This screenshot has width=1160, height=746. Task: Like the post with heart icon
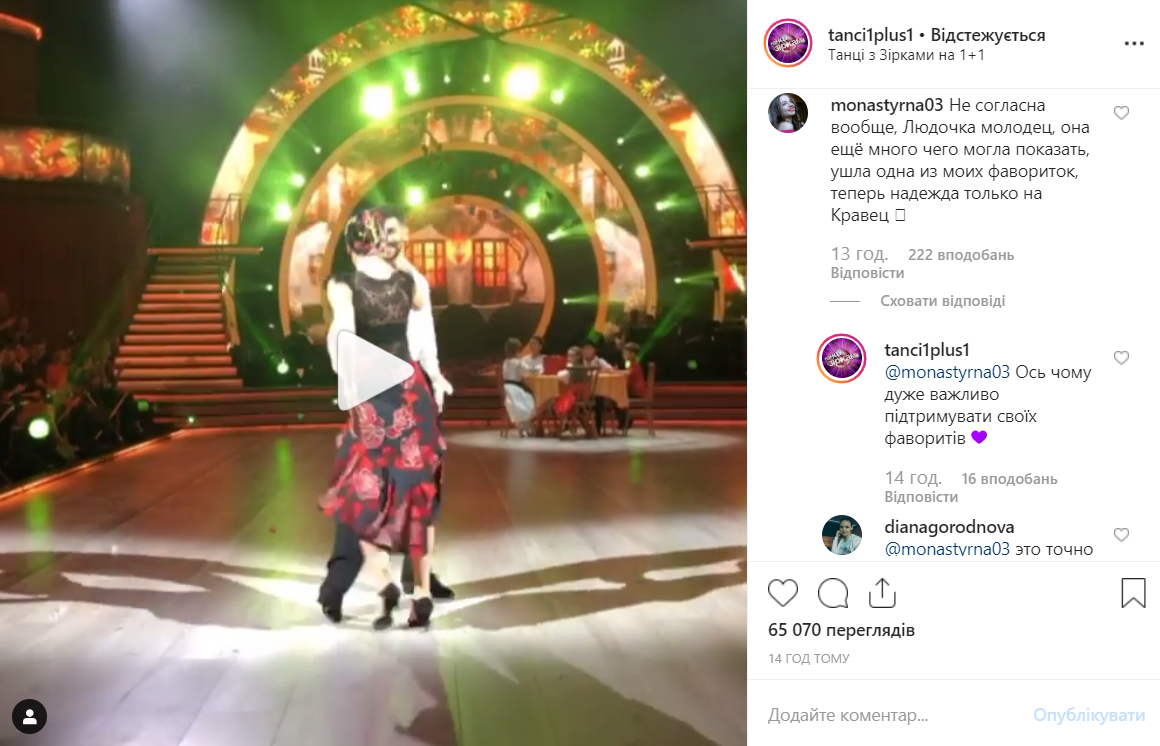click(x=783, y=594)
